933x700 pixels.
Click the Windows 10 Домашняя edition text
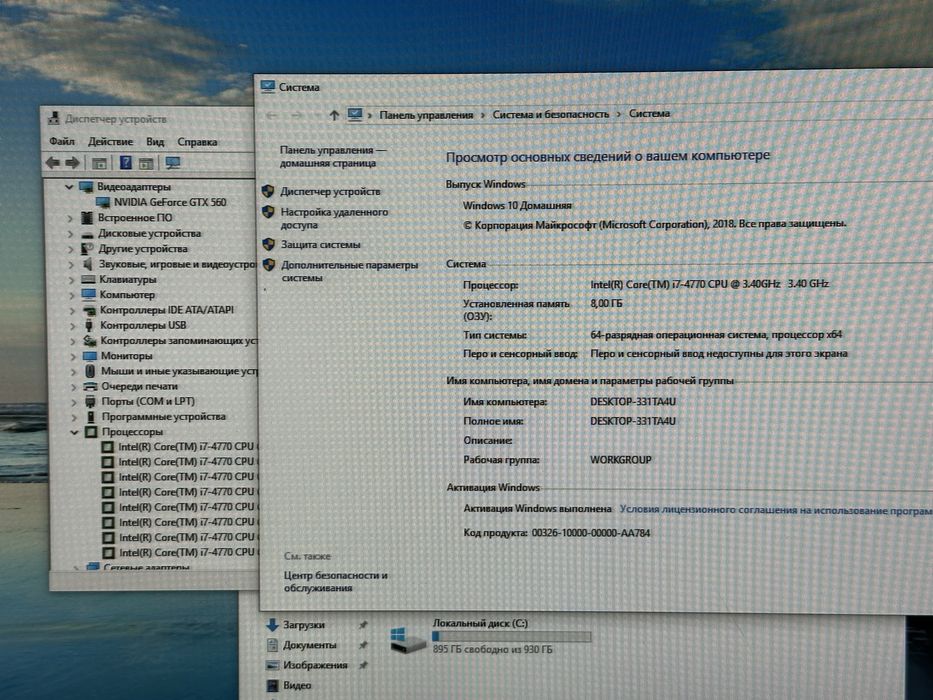coord(517,205)
